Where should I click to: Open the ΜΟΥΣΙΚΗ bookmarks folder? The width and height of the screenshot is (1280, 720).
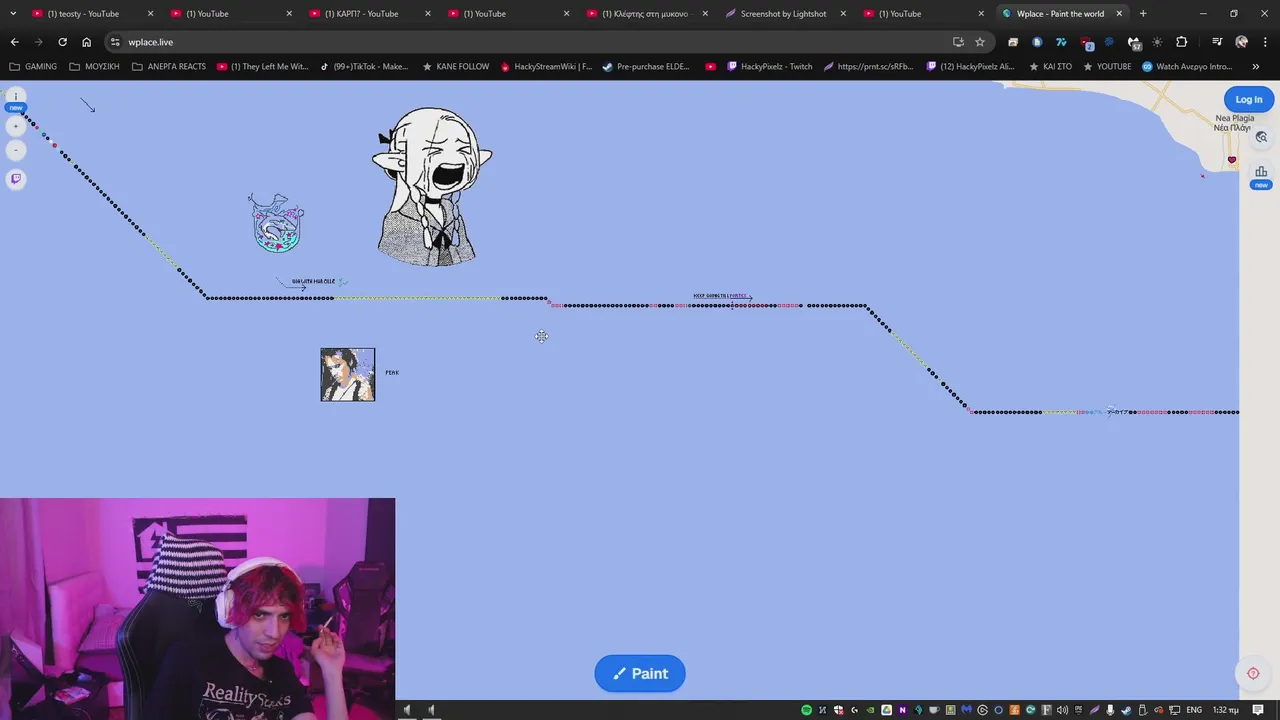pos(95,66)
